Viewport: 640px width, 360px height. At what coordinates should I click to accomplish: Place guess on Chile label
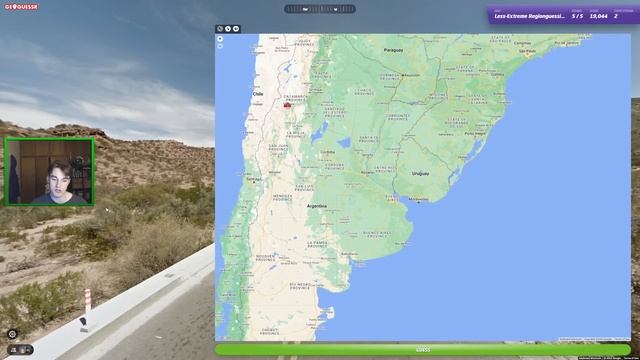pyautogui.click(x=258, y=94)
